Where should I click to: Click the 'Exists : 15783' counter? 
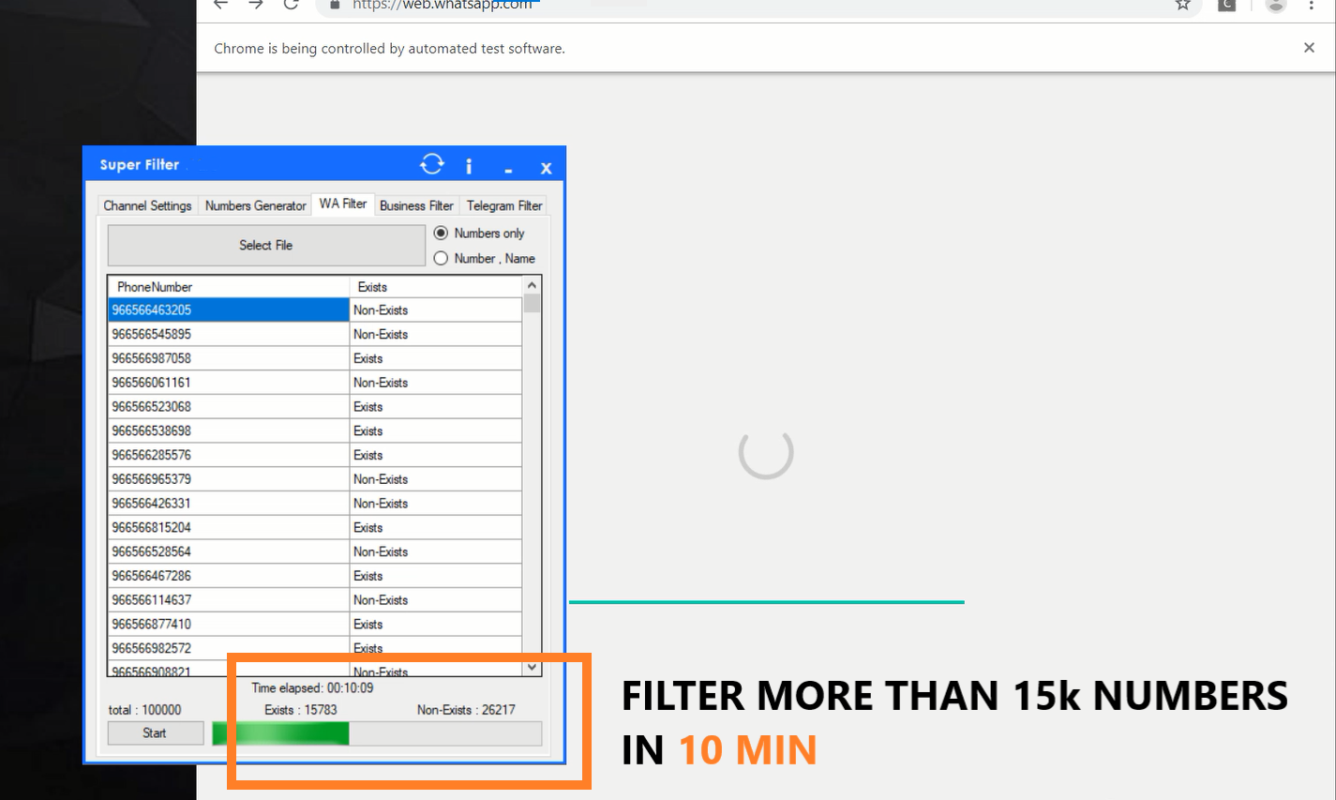point(301,710)
